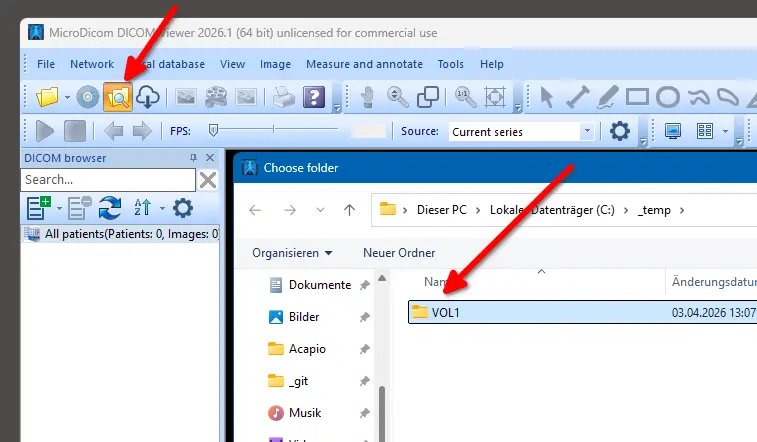Select the rectangle annotation tool
Screen dimensions: 757x442
638,97
